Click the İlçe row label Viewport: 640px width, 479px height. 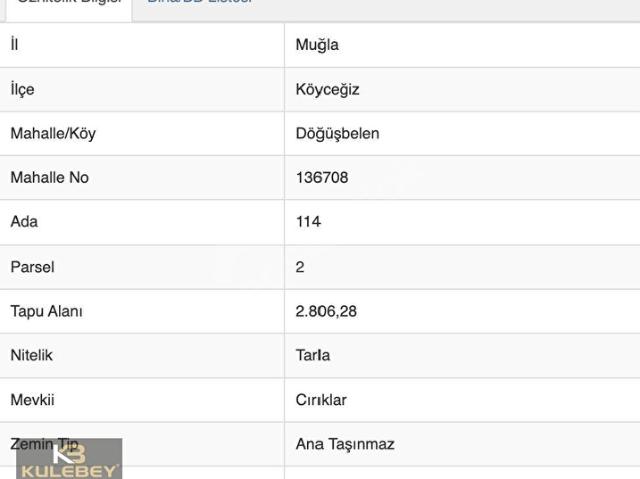pyautogui.click(x=22, y=89)
